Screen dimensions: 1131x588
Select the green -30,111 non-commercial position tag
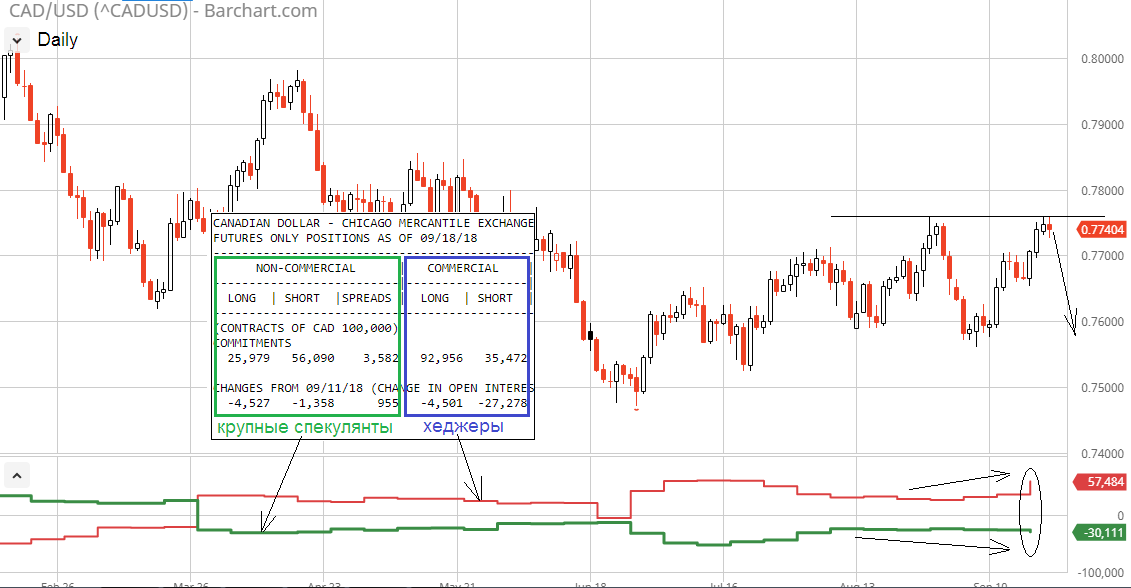click(x=1100, y=533)
